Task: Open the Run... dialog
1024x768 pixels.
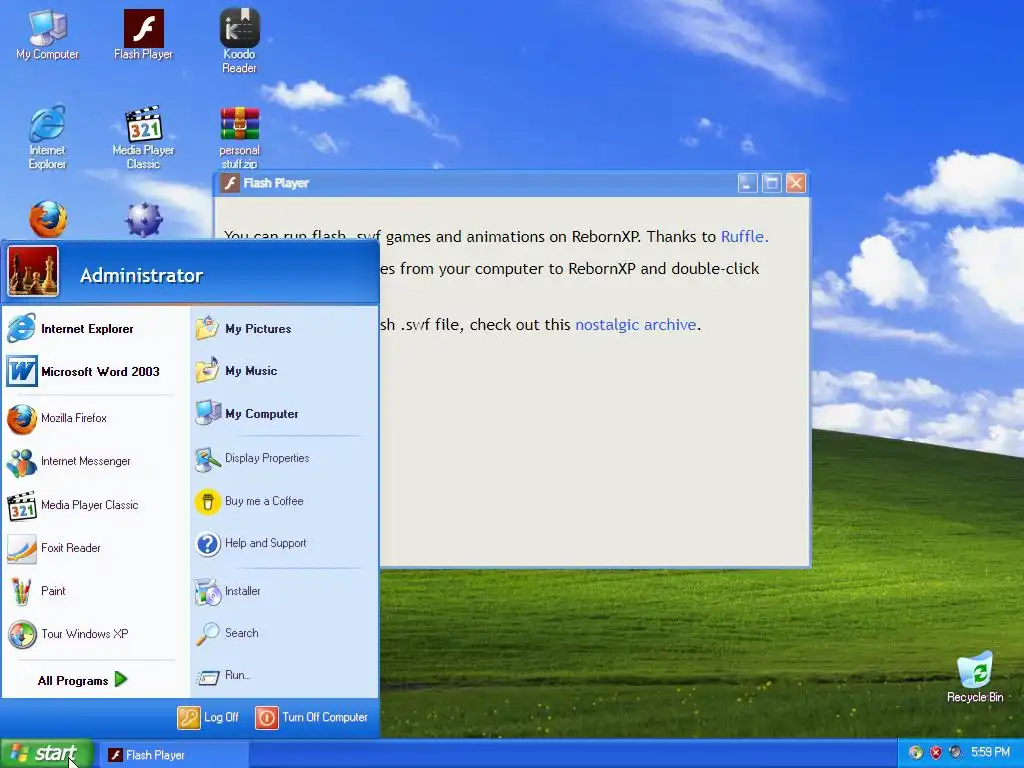Action: [x=283, y=675]
